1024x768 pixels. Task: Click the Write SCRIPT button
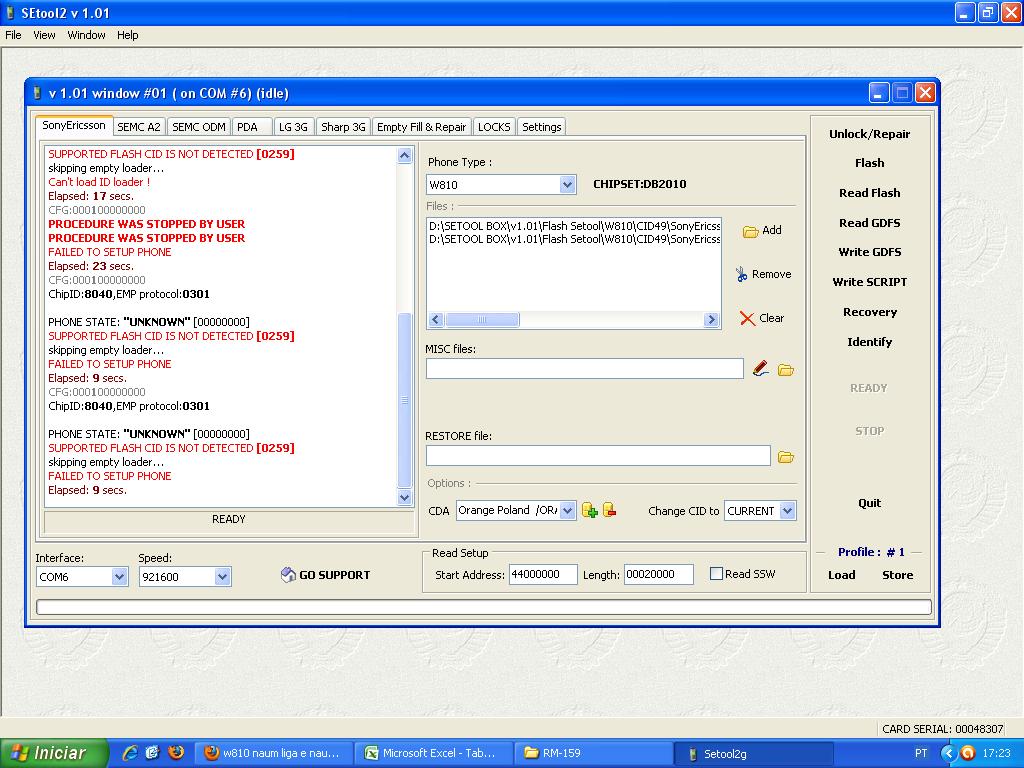pos(869,282)
